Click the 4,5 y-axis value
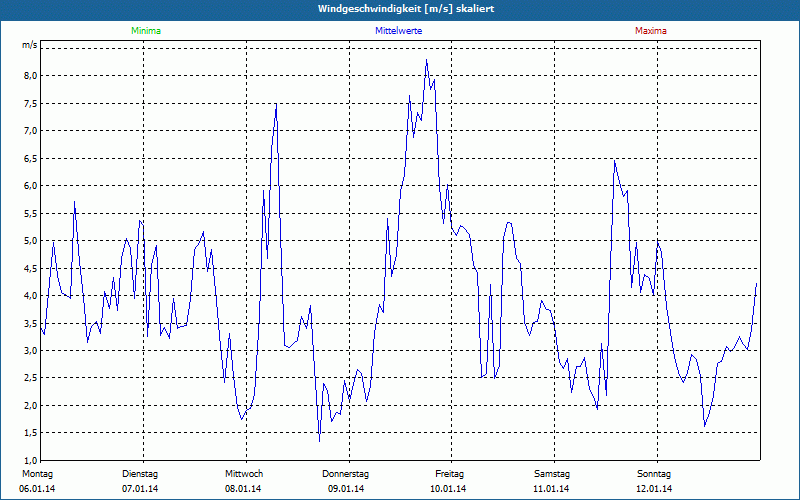 (31, 268)
